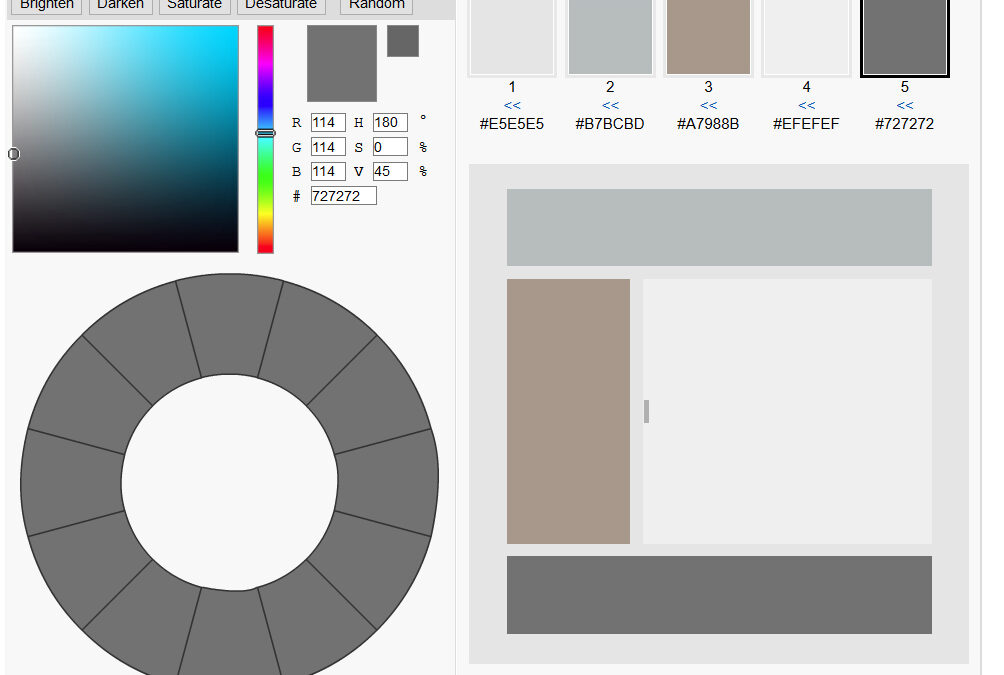Generate a Random color
Image resolution: width=1004 pixels, height=675 pixels.
point(376,5)
